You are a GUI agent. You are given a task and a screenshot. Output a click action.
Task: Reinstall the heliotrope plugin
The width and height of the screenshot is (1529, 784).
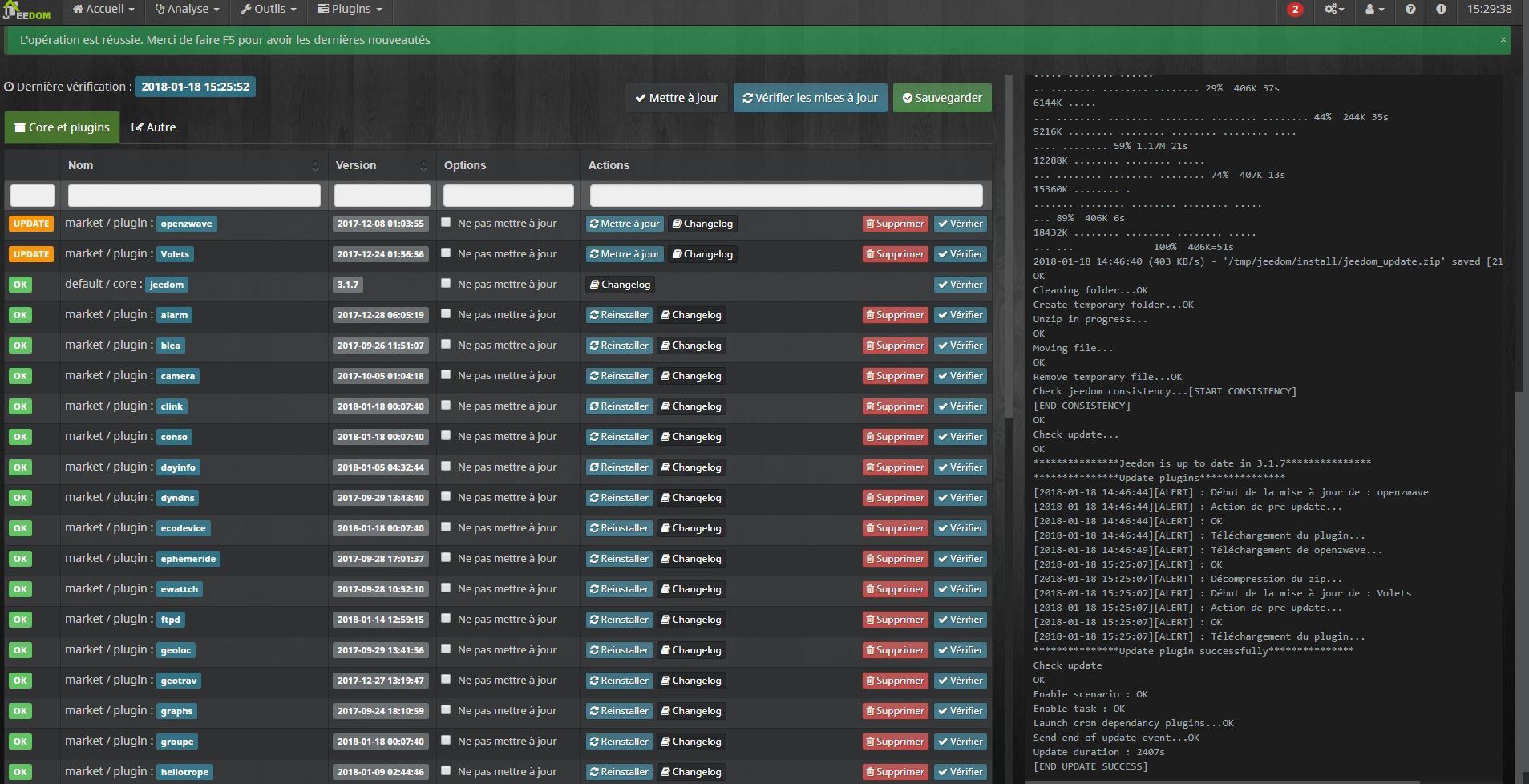[620, 772]
